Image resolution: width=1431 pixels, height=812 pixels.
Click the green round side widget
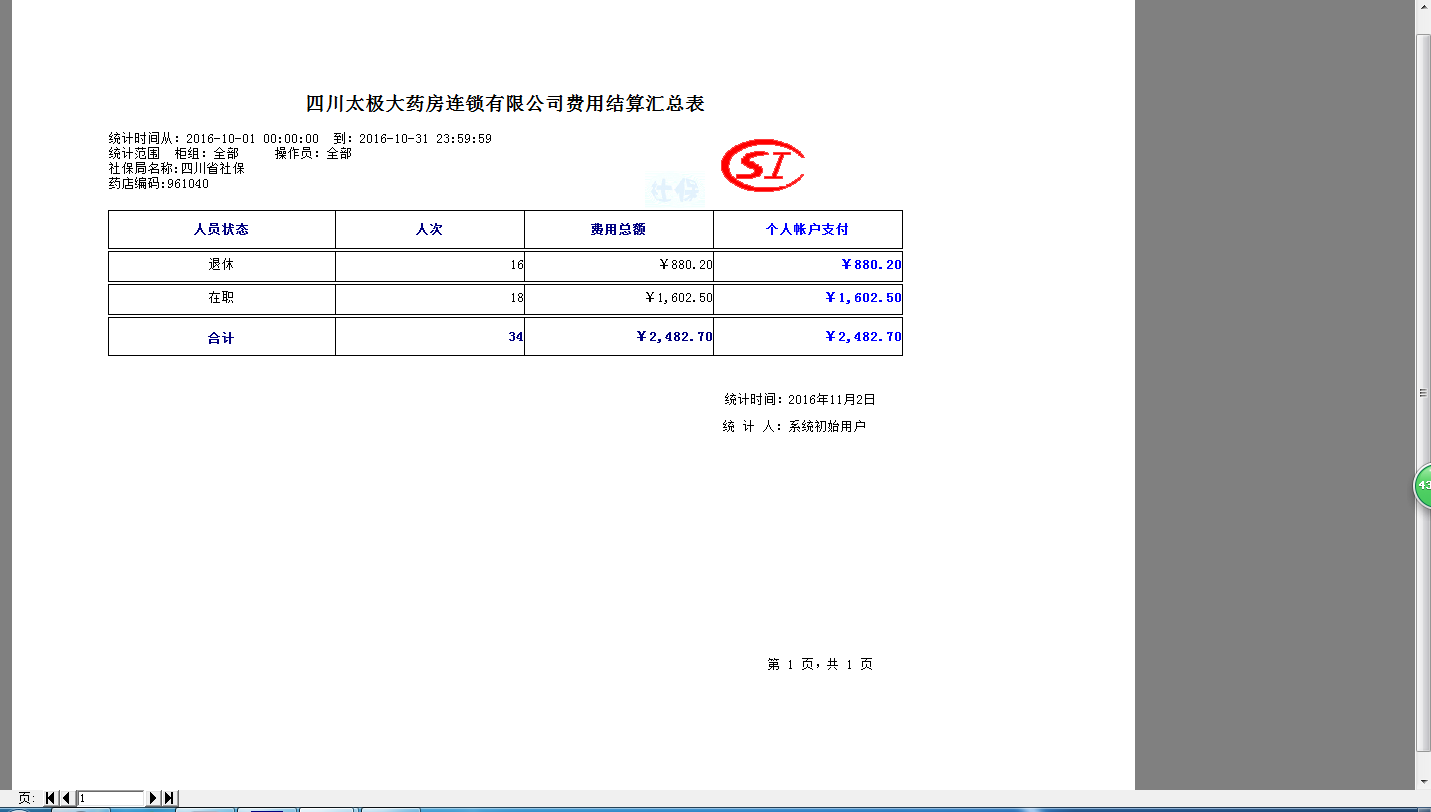[x=1422, y=485]
